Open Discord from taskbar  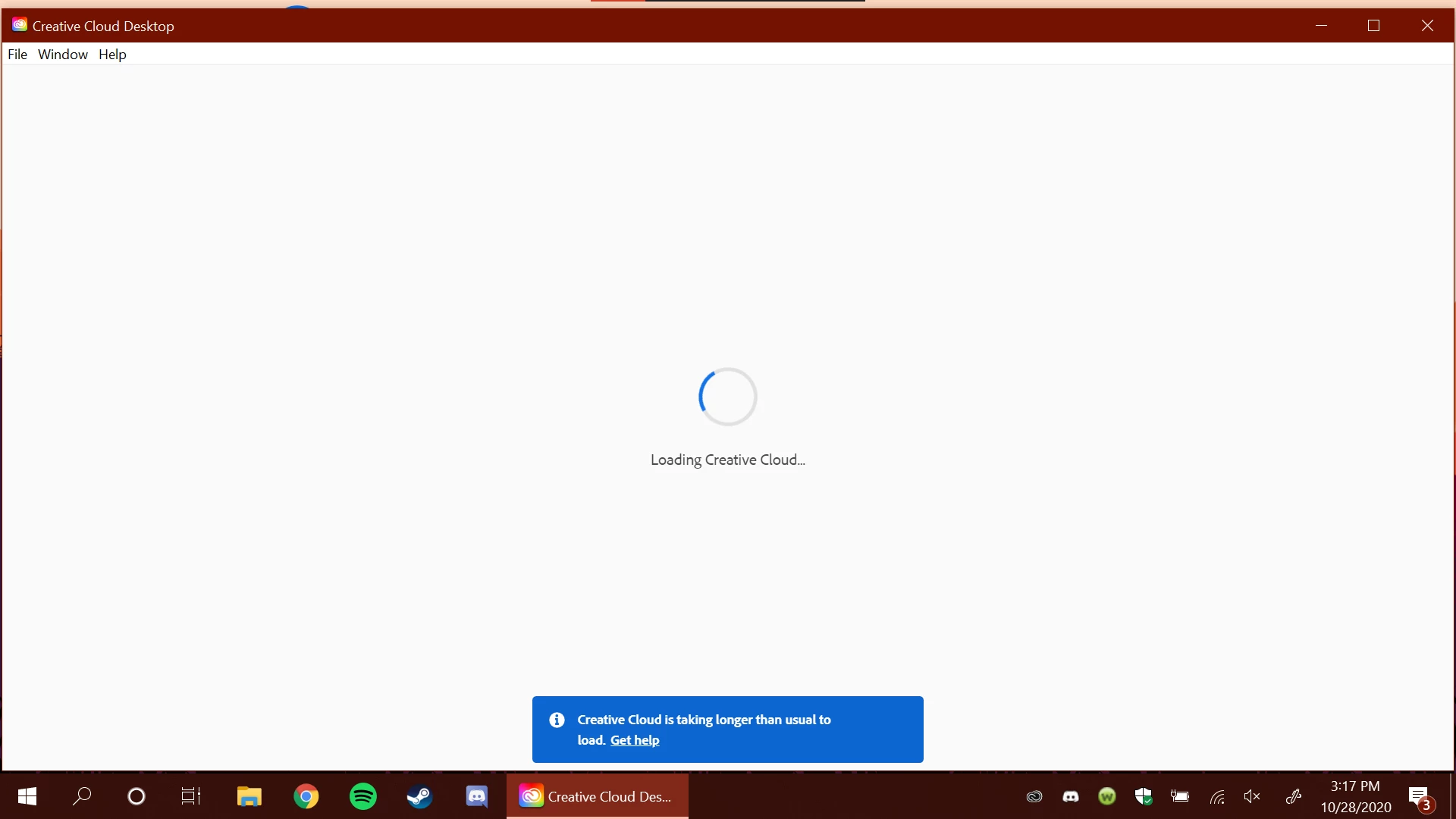(x=476, y=796)
